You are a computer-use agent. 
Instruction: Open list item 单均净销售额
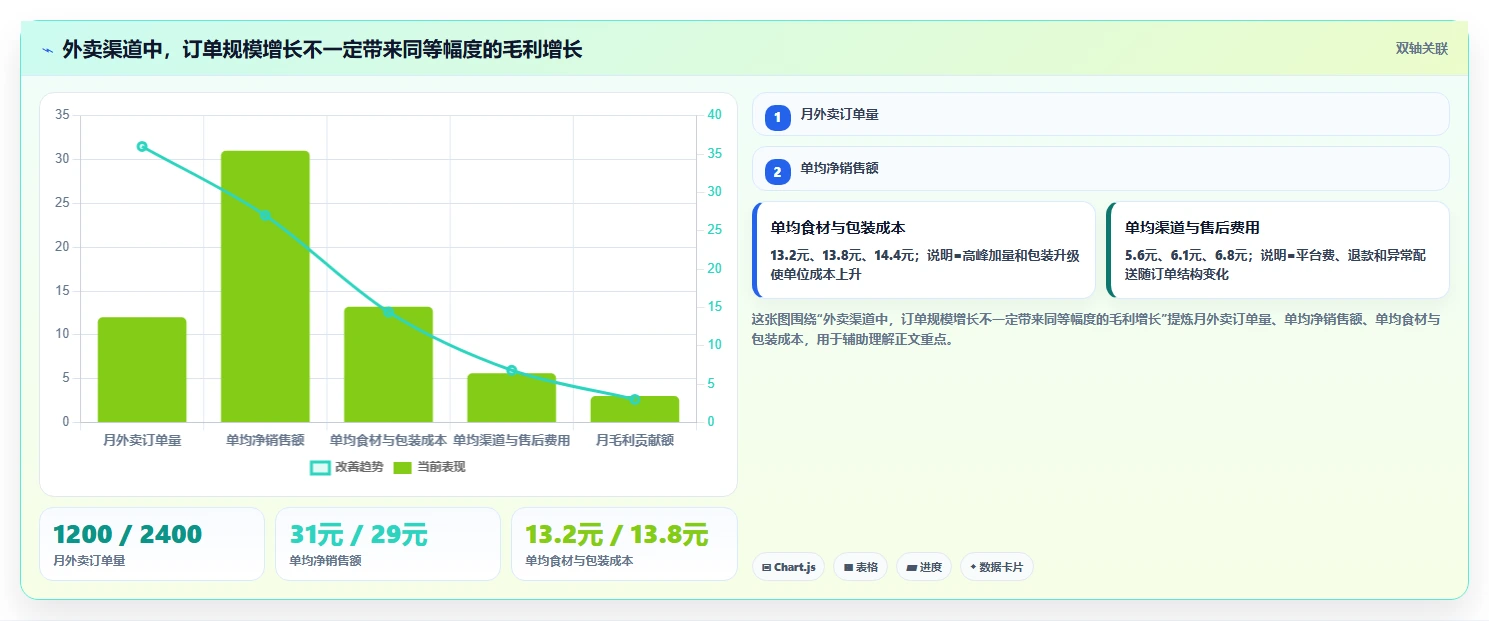1100,169
